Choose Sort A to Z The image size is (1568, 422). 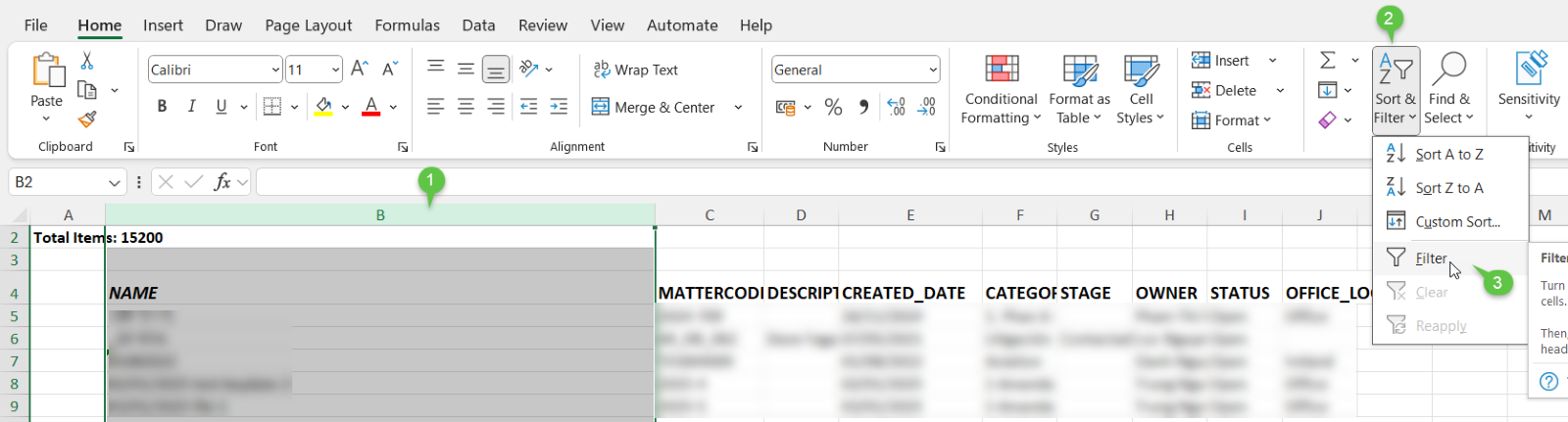[1449, 154]
